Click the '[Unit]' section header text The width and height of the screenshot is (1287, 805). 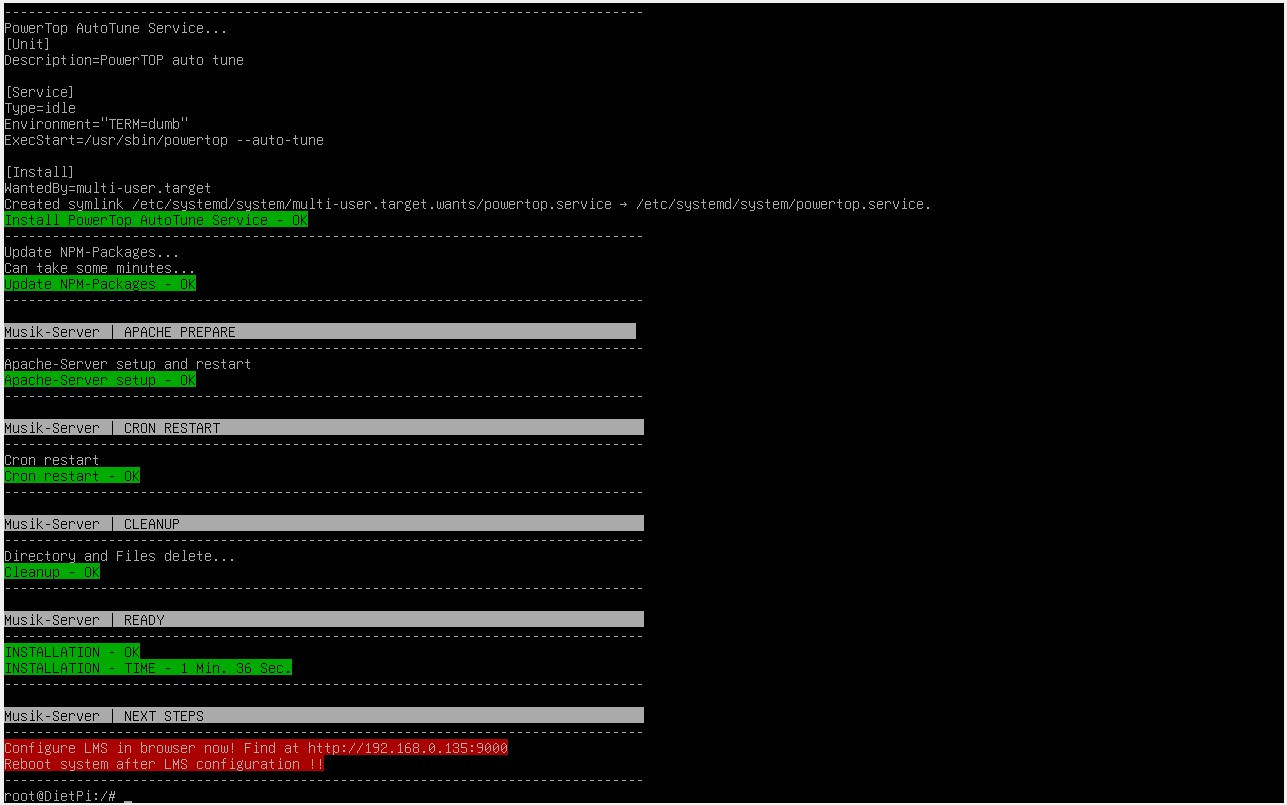click(27, 44)
